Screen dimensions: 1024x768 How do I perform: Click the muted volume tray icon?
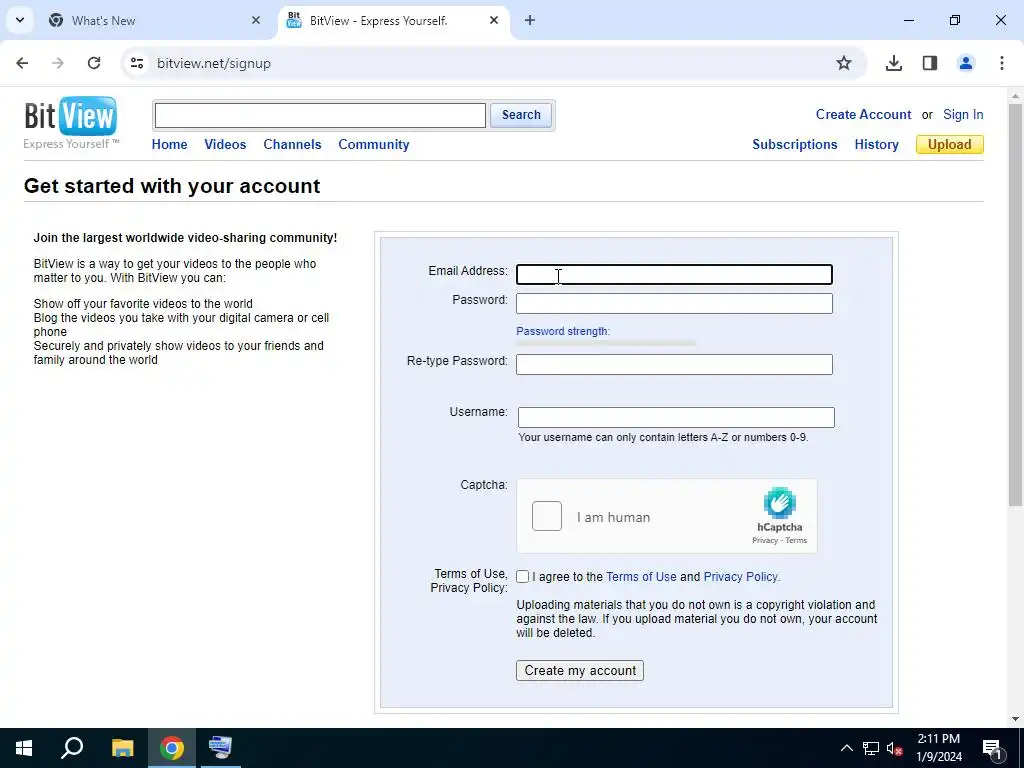tap(895, 748)
